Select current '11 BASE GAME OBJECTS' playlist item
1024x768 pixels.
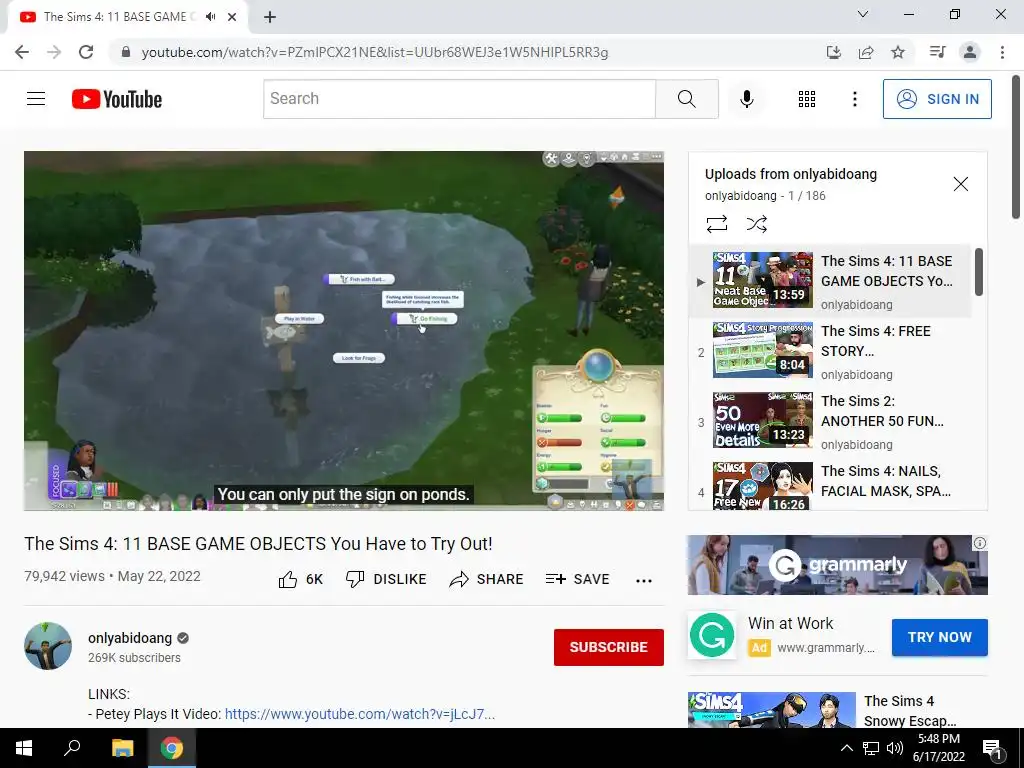click(x=831, y=281)
